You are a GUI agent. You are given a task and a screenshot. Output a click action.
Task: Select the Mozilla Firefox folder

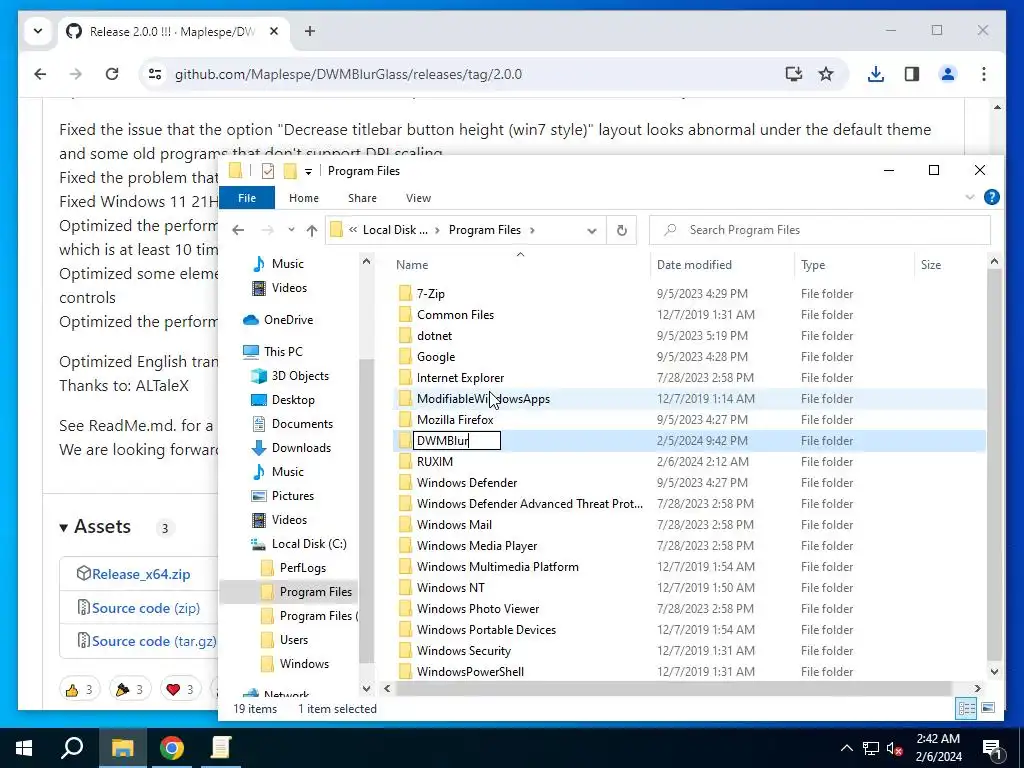click(455, 420)
